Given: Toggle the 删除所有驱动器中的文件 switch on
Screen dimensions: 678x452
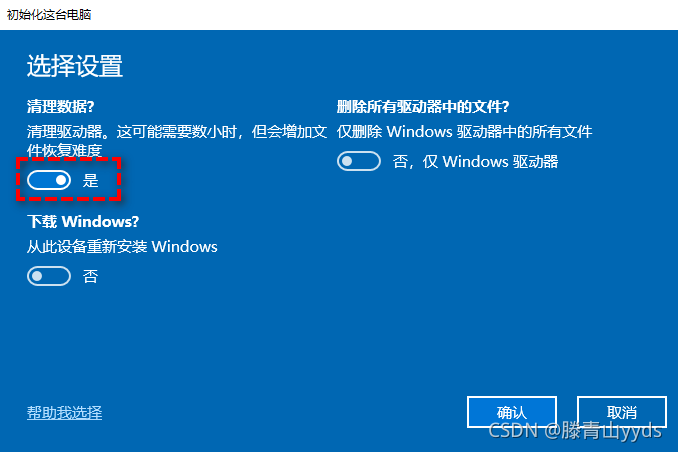Looking at the screenshot, I should pos(359,161).
